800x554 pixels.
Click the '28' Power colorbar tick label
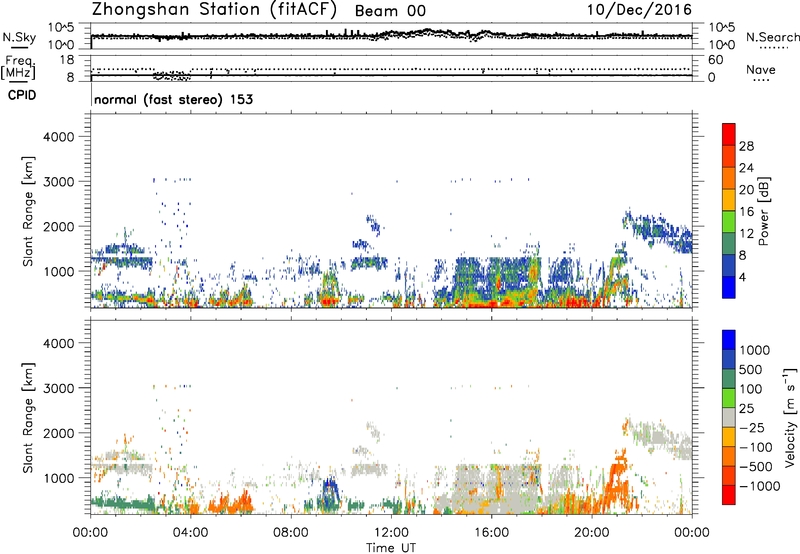coord(746,146)
